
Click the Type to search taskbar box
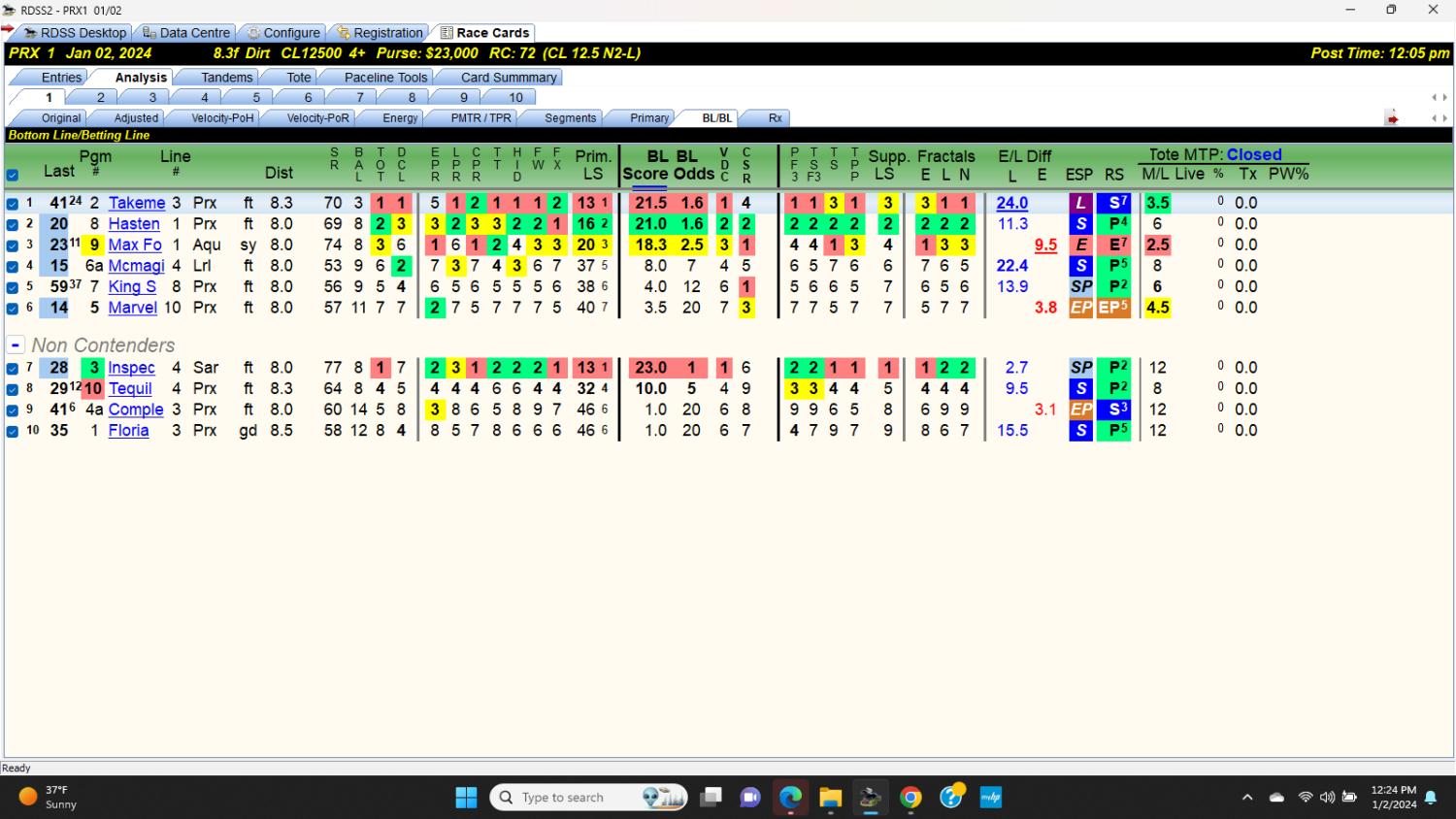coord(588,797)
